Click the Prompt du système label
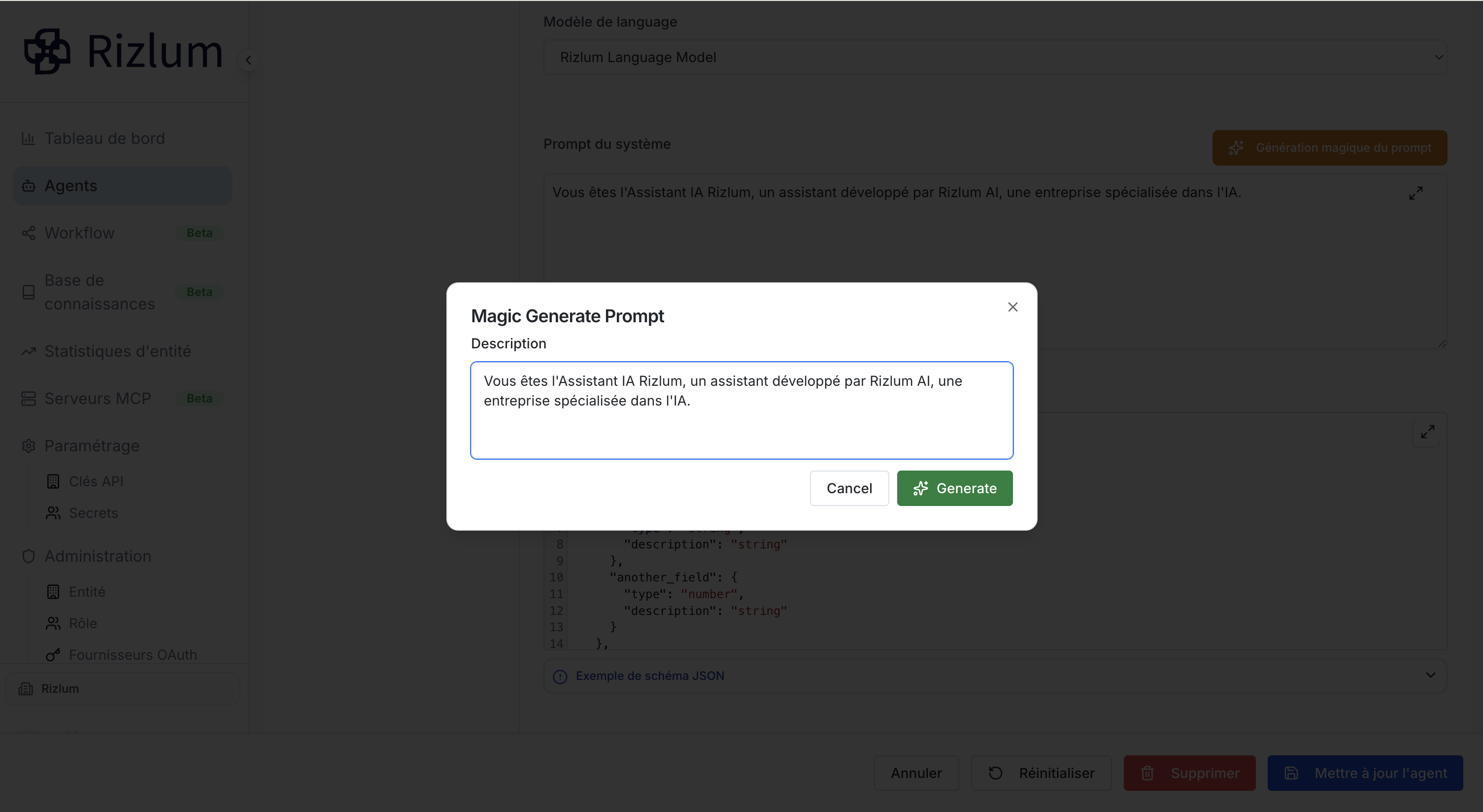The height and width of the screenshot is (812, 1483). 607,144
